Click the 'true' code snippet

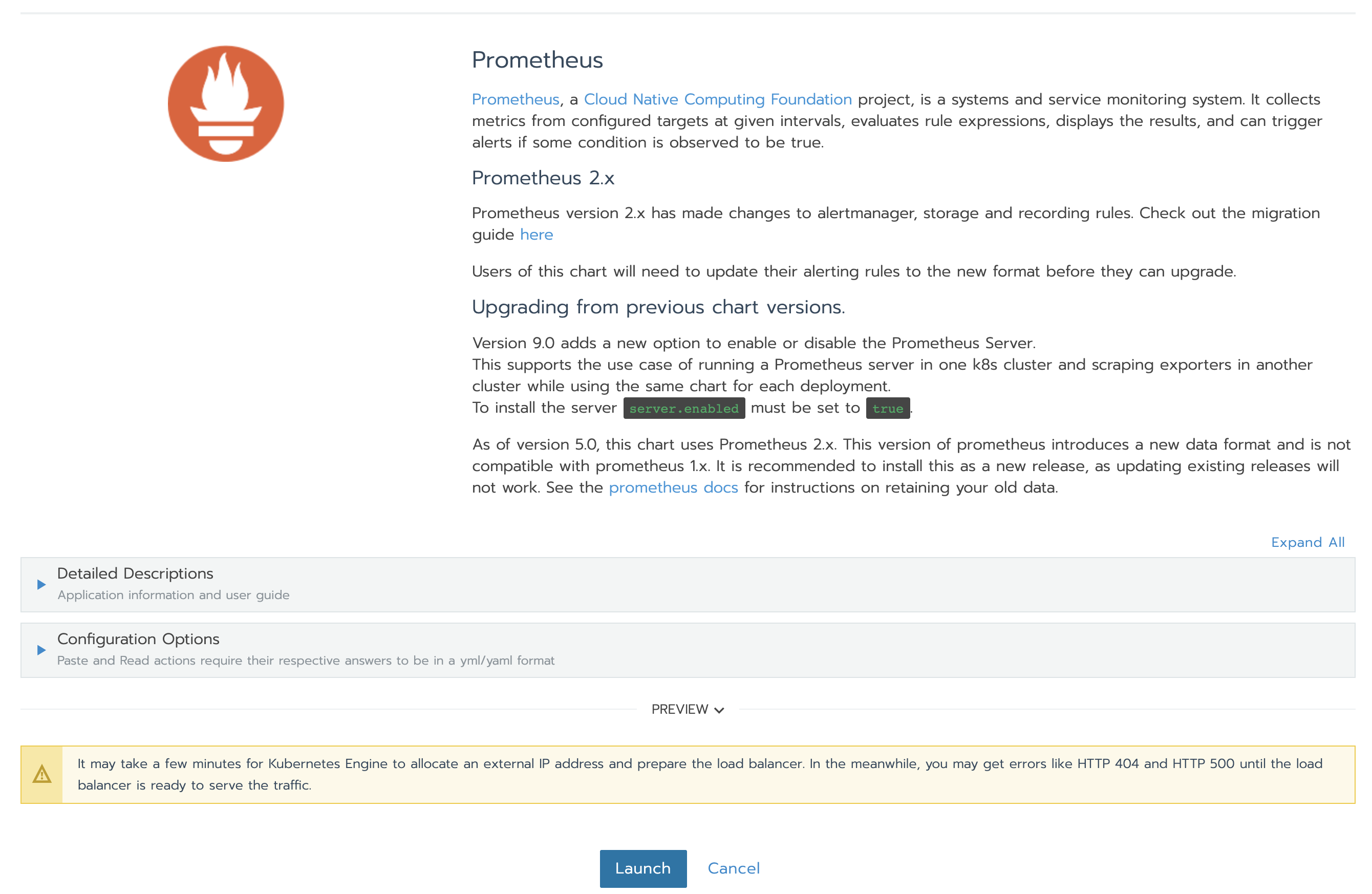pos(887,408)
